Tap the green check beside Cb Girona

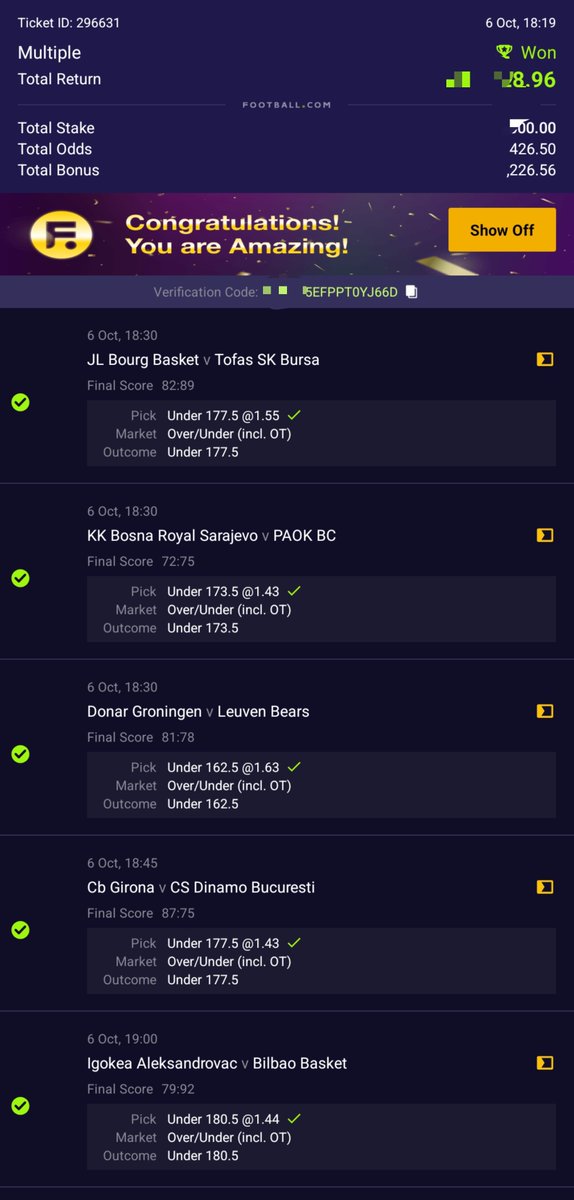[20, 930]
